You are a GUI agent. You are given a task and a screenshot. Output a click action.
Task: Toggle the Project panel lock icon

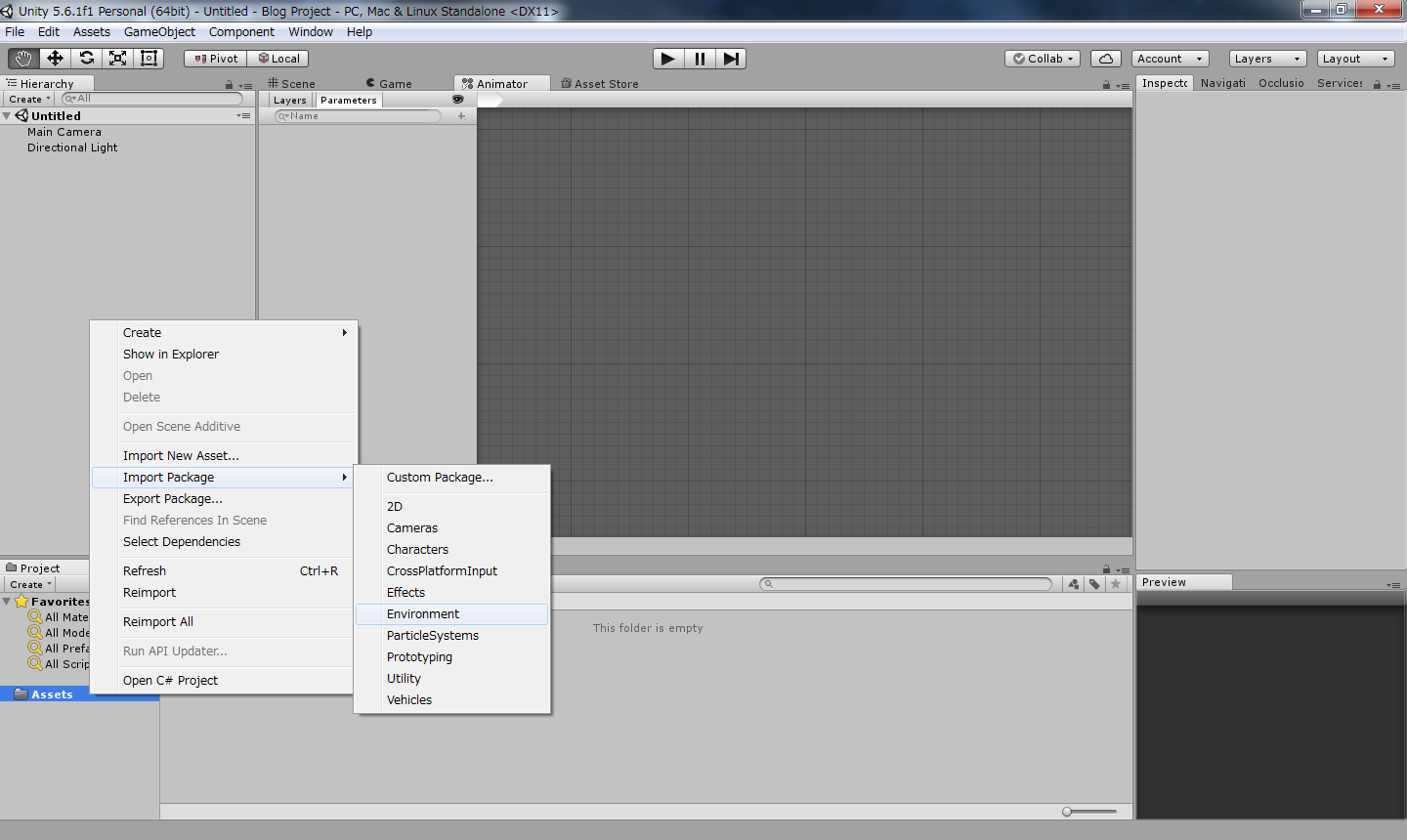pyautogui.click(x=1106, y=569)
